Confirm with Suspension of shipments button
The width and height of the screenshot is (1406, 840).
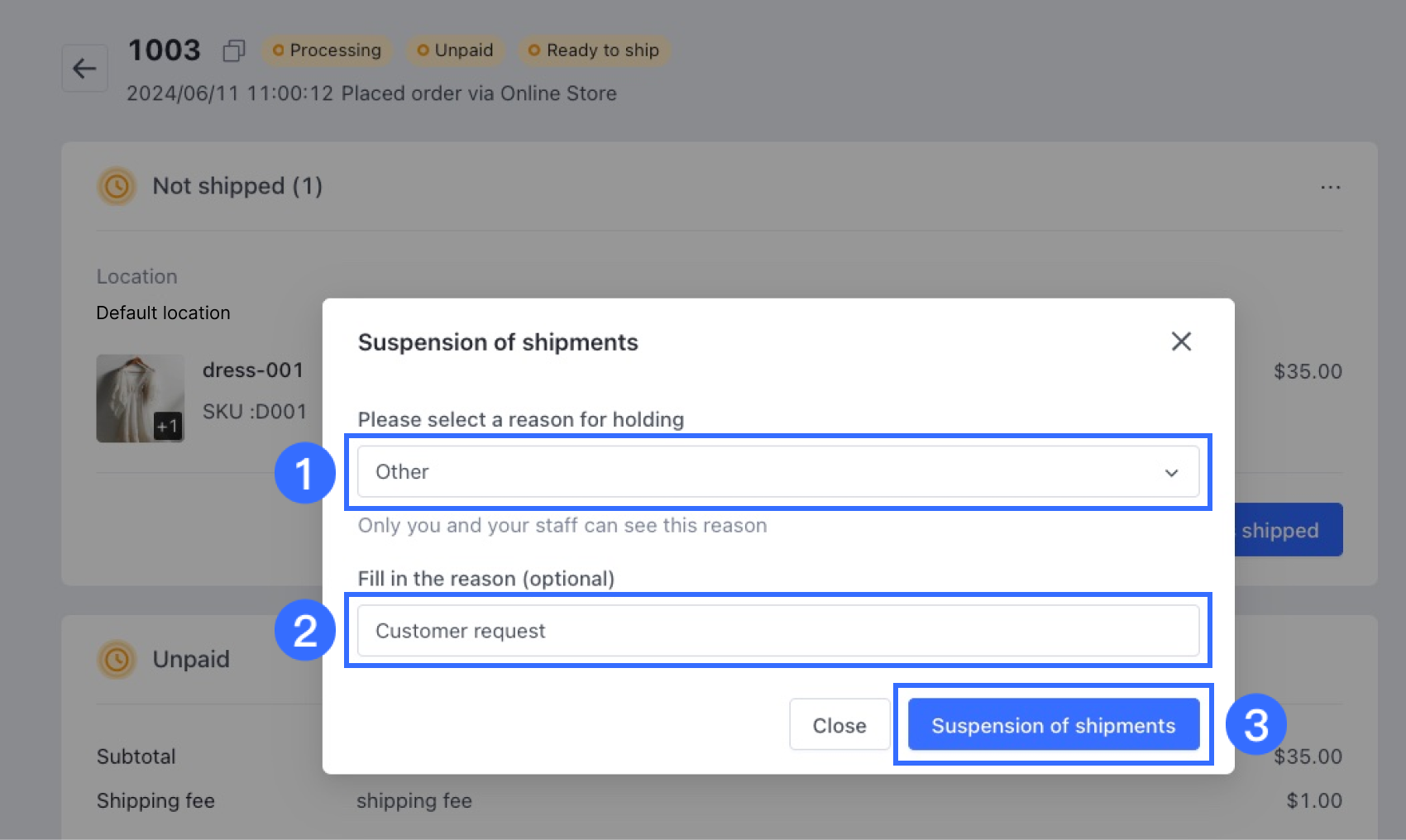(x=1053, y=725)
